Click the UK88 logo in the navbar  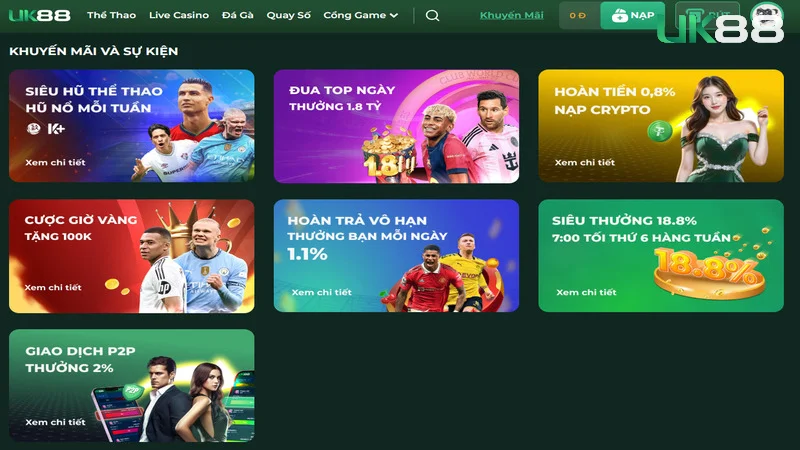pos(40,15)
